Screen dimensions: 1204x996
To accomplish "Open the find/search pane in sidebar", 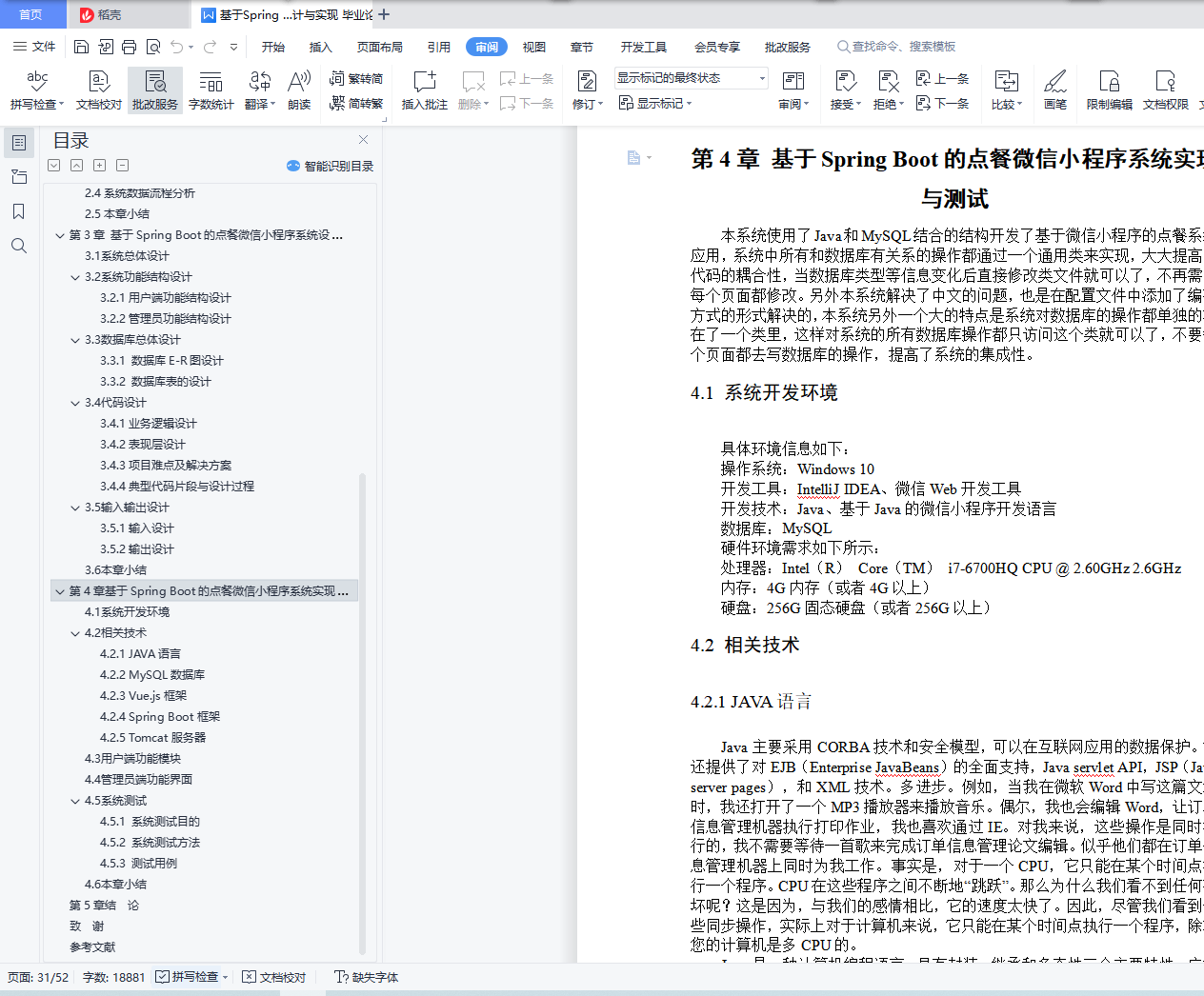I will click(x=19, y=246).
